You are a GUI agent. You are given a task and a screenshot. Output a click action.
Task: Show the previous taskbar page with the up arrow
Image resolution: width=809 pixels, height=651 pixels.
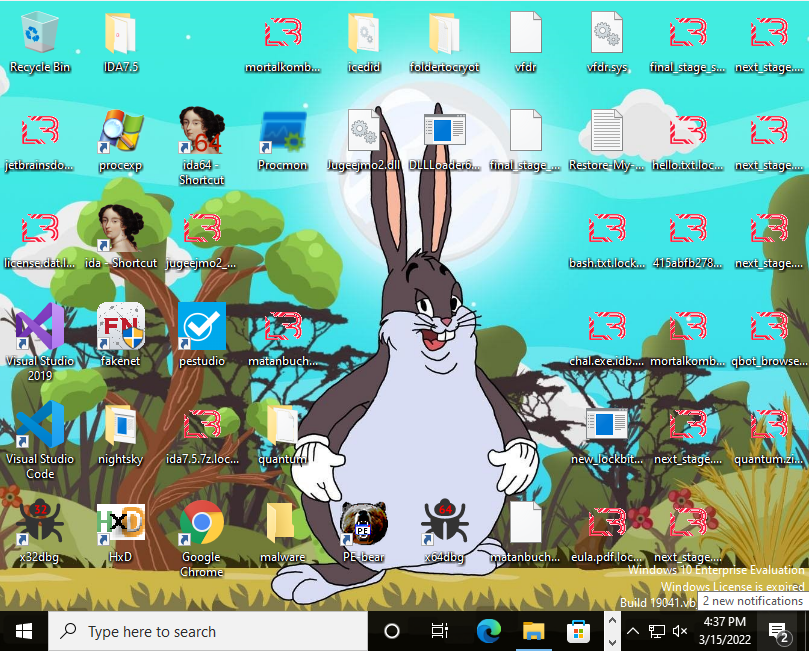coord(612,621)
